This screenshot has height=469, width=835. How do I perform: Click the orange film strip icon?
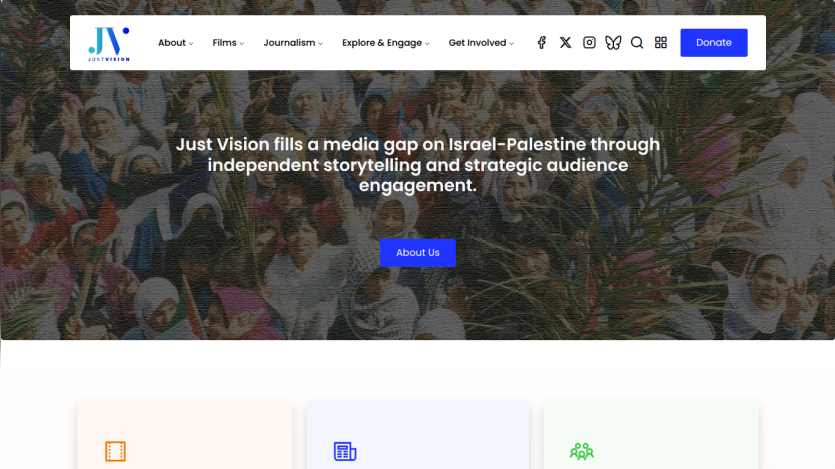(x=115, y=451)
